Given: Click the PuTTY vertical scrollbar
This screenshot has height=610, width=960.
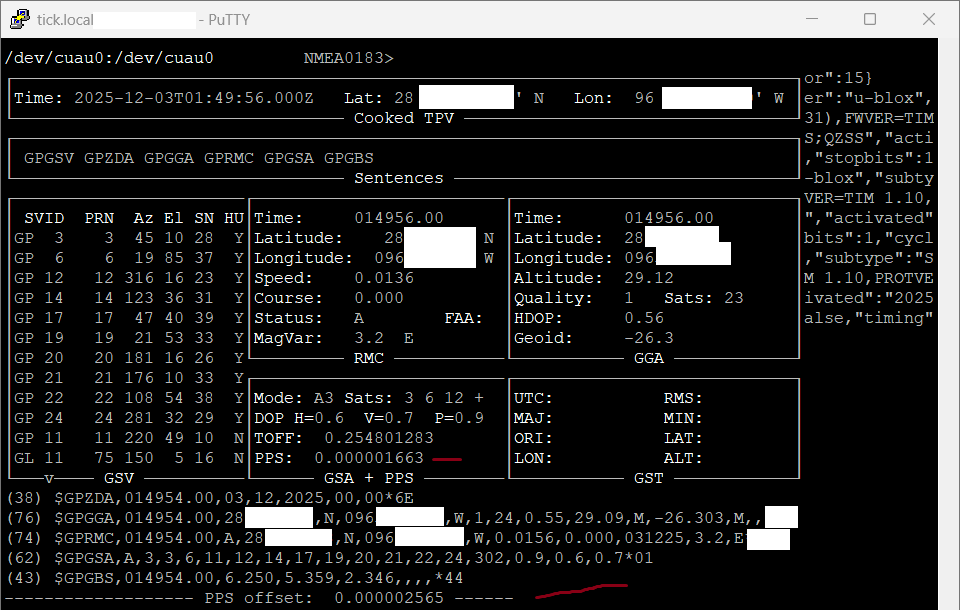Looking at the screenshot, I should [948, 324].
